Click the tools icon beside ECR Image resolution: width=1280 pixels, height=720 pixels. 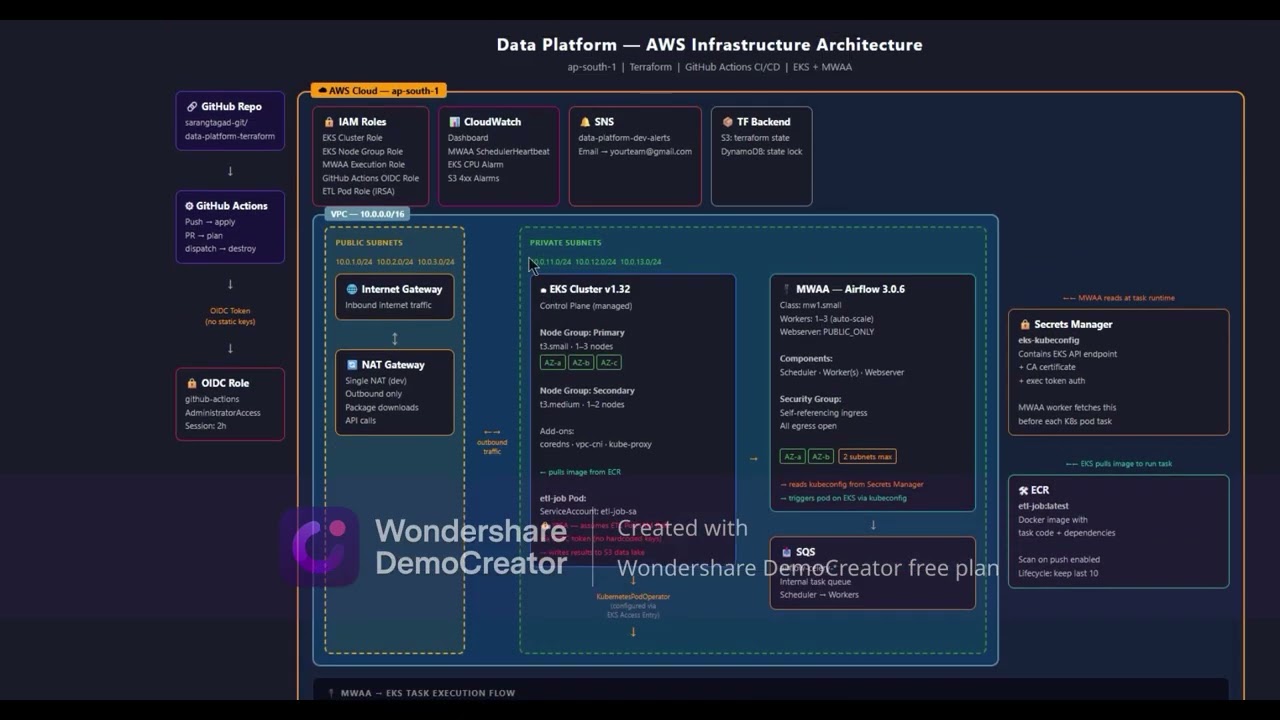pos(1023,491)
